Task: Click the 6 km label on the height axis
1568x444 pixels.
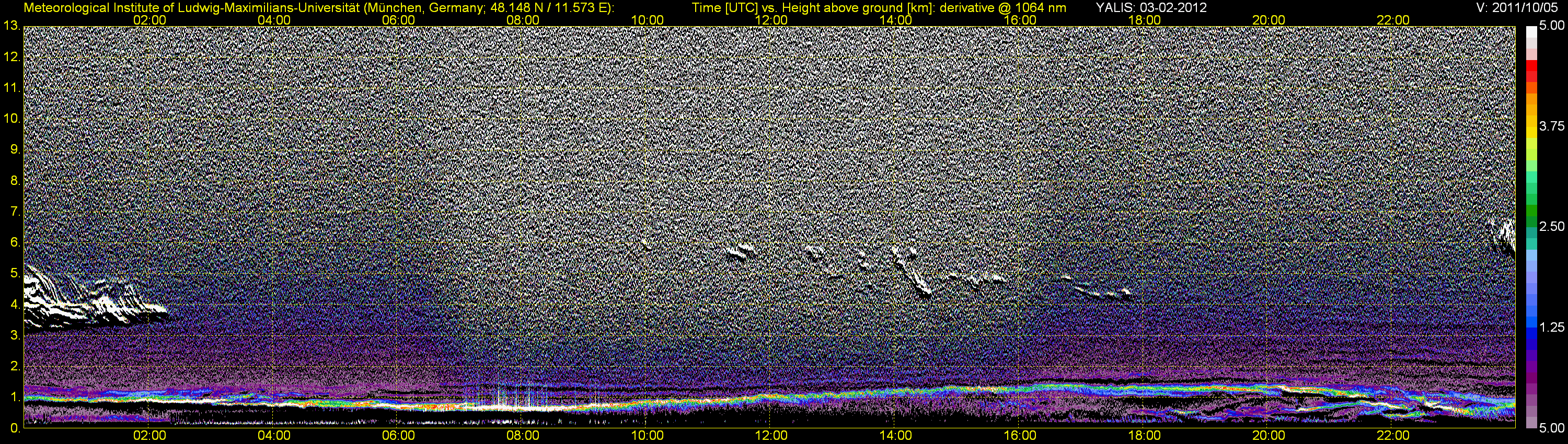Action: (15, 243)
